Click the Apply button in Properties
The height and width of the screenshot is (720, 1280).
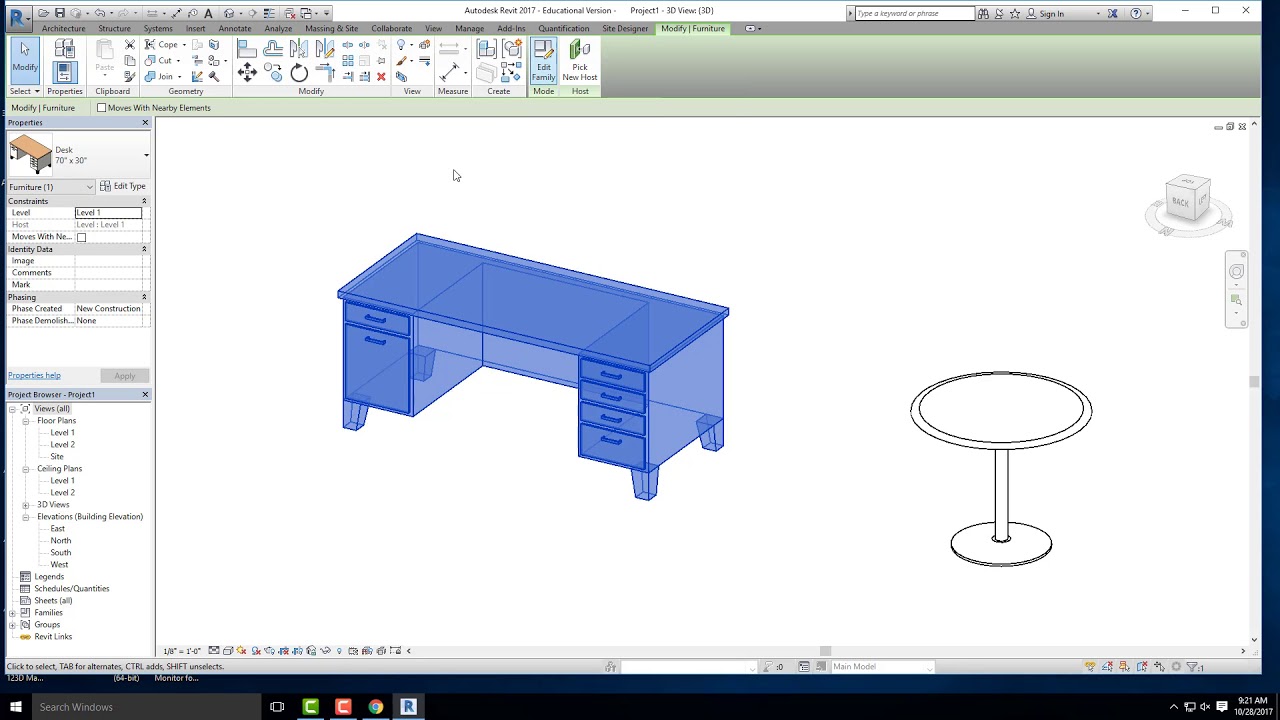click(x=124, y=376)
